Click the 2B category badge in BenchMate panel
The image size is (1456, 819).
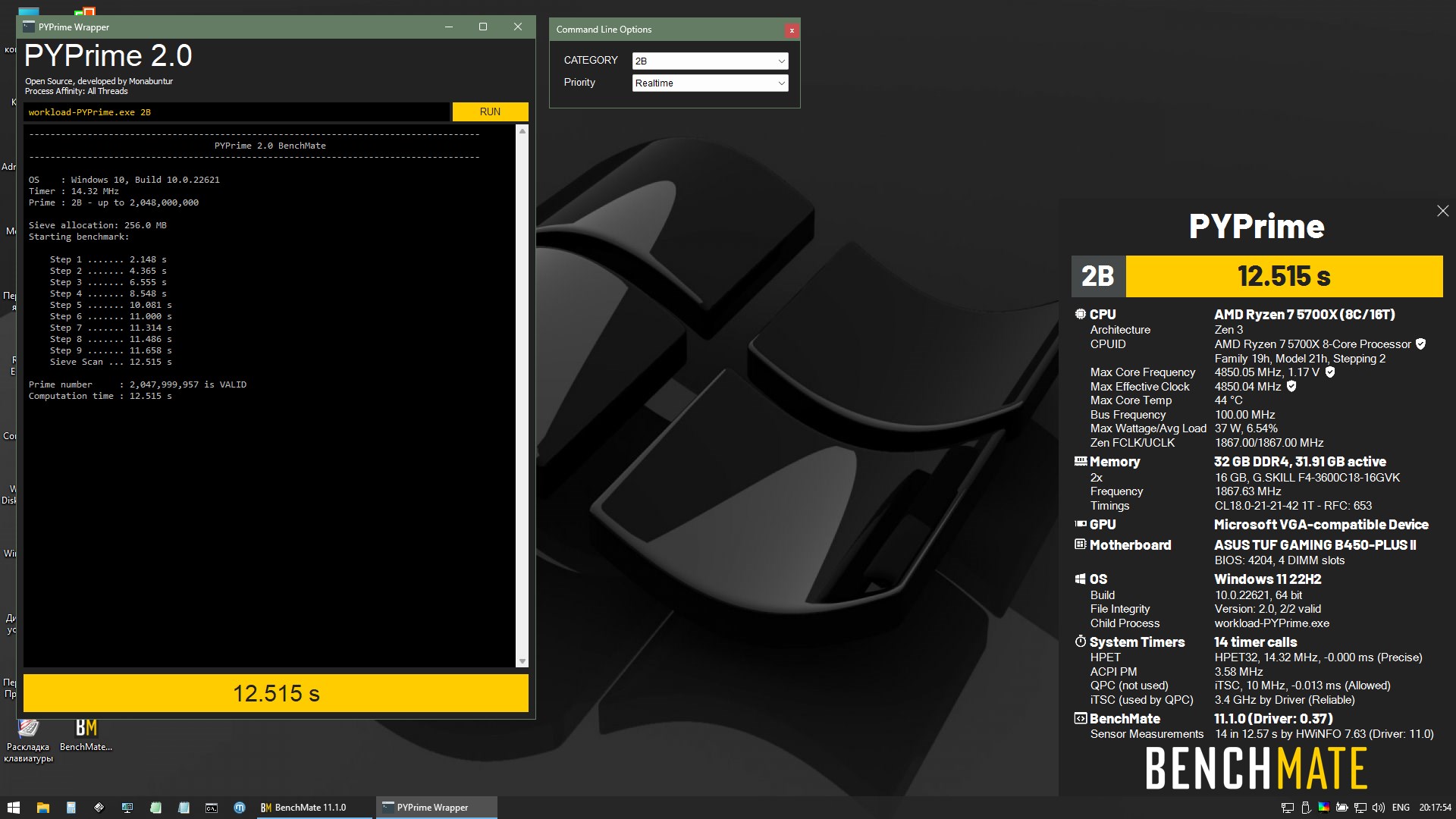pos(1098,276)
